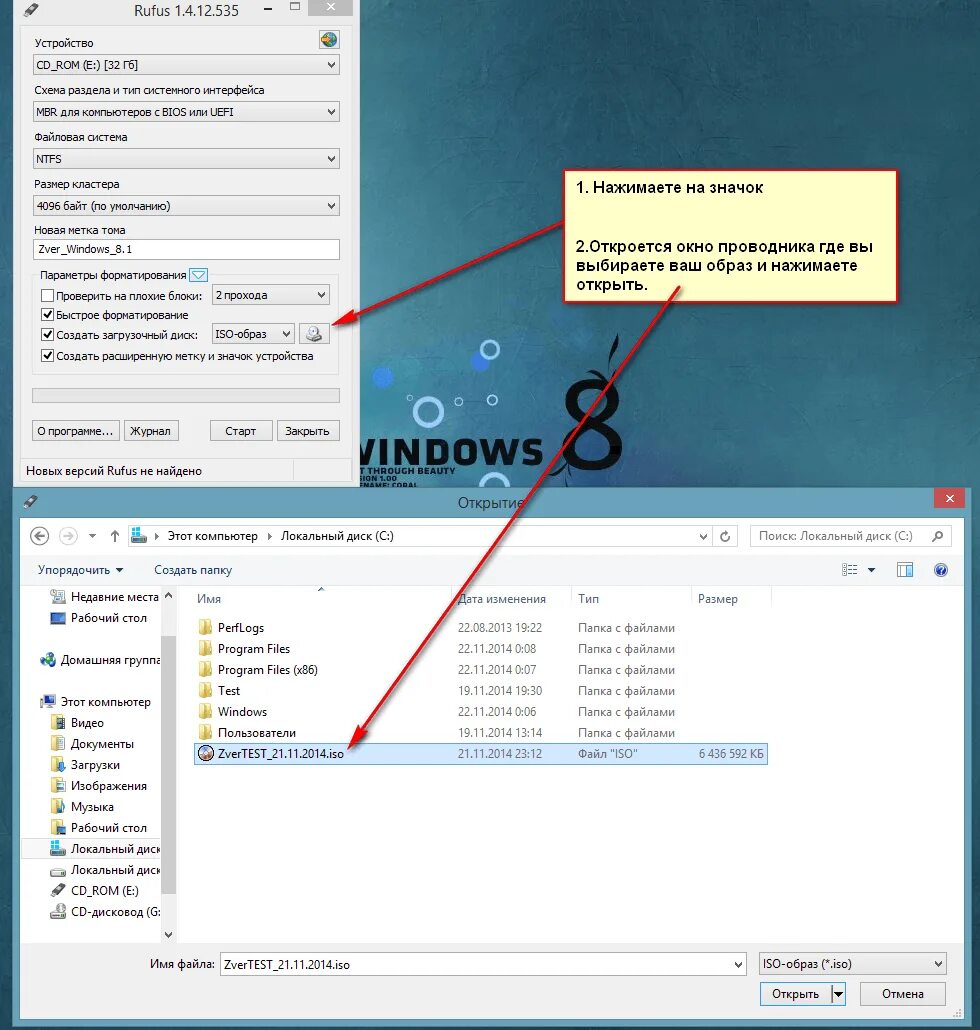Image resolution: width=980 pixels, height=1030 pixels.
Task: Open the ISO-образ boot type dropdown
Action: coord(253,334)
